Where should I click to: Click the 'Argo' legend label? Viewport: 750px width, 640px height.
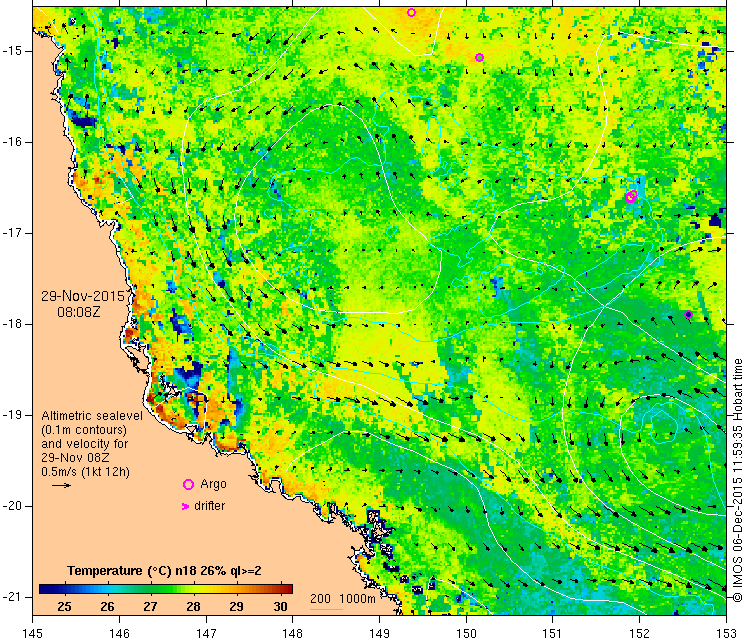point(213,484)
